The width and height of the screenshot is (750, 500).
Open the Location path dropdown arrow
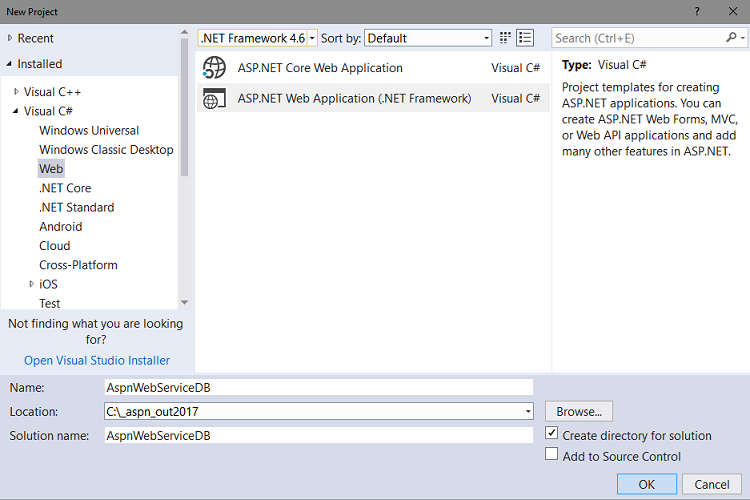(x=528, y=411)
